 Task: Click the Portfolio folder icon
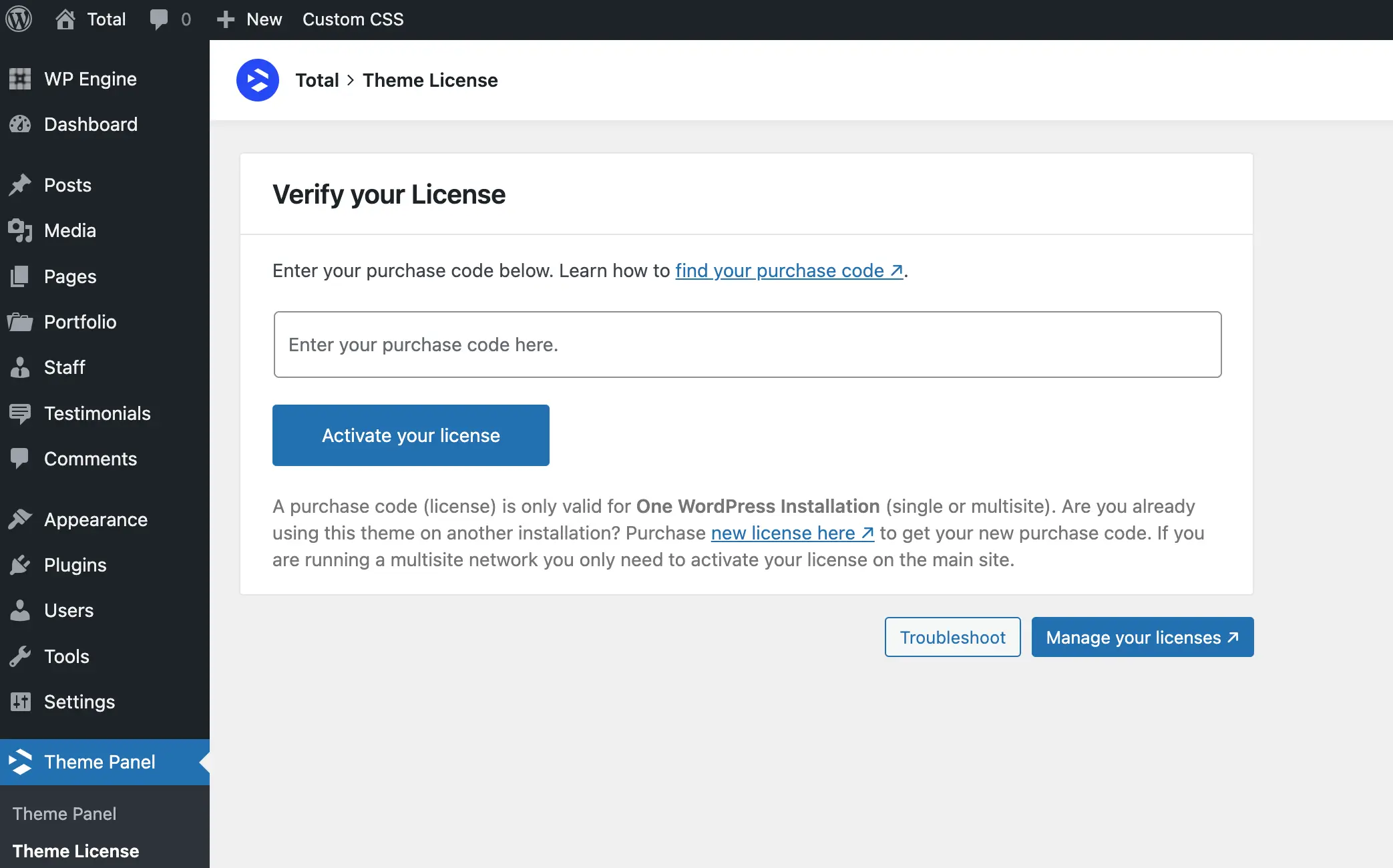[20, 322]
